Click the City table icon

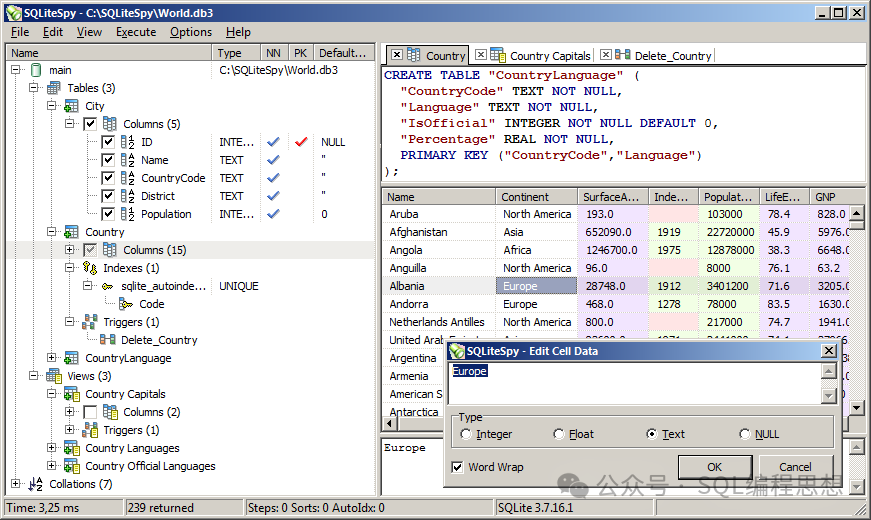click(71, 106)
